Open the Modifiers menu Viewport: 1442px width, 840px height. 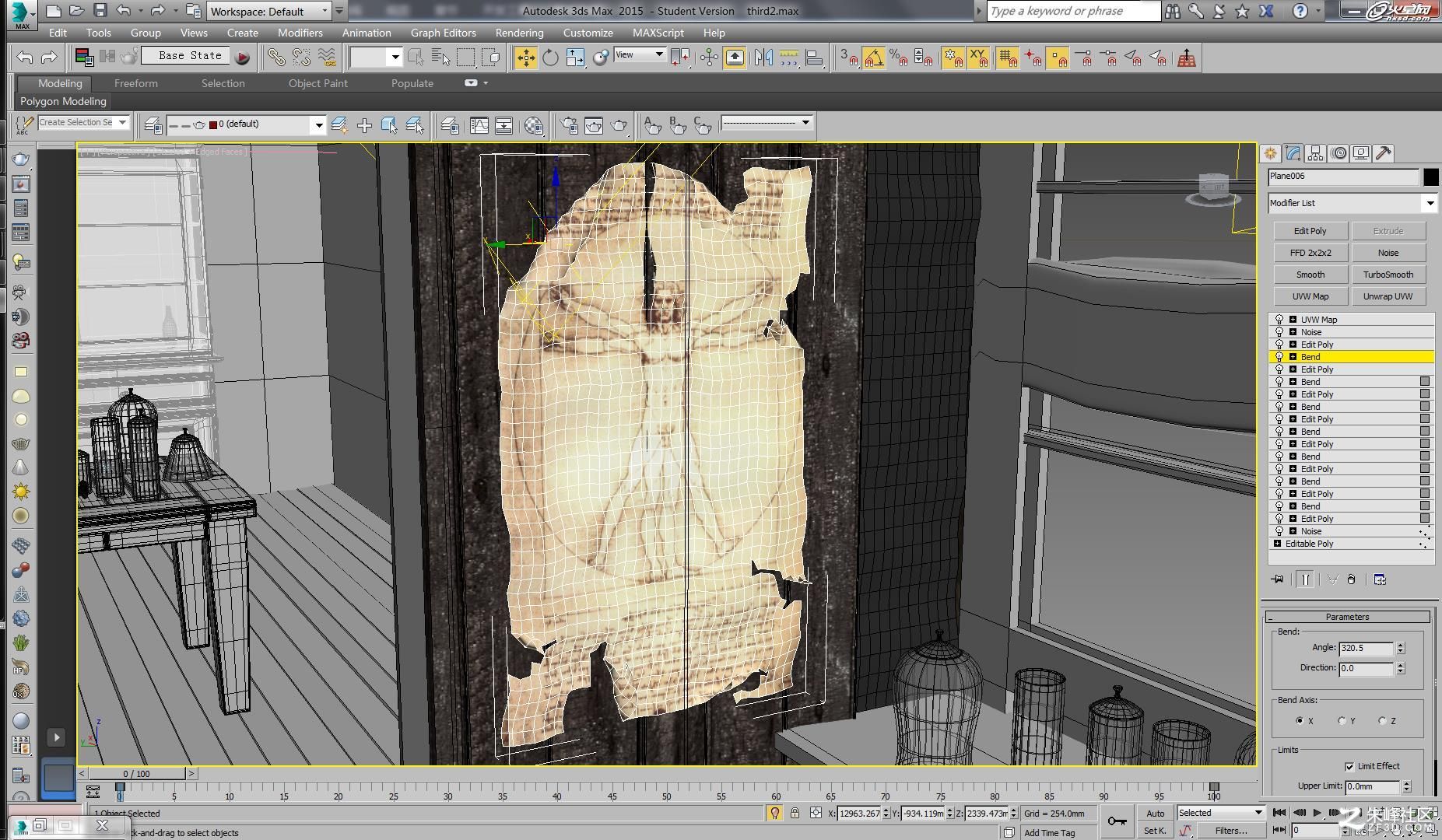300,33
